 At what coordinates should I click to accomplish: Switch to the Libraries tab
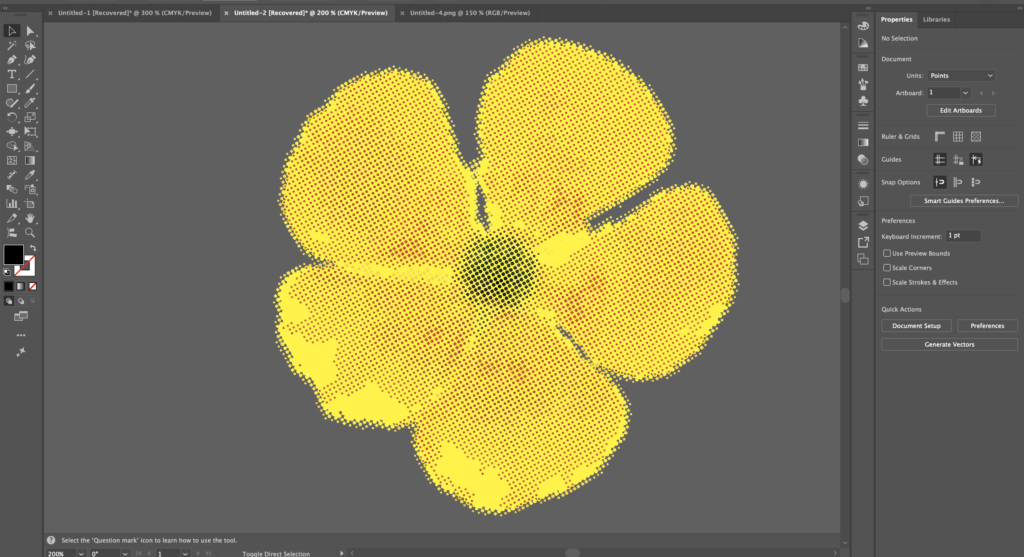936,19
